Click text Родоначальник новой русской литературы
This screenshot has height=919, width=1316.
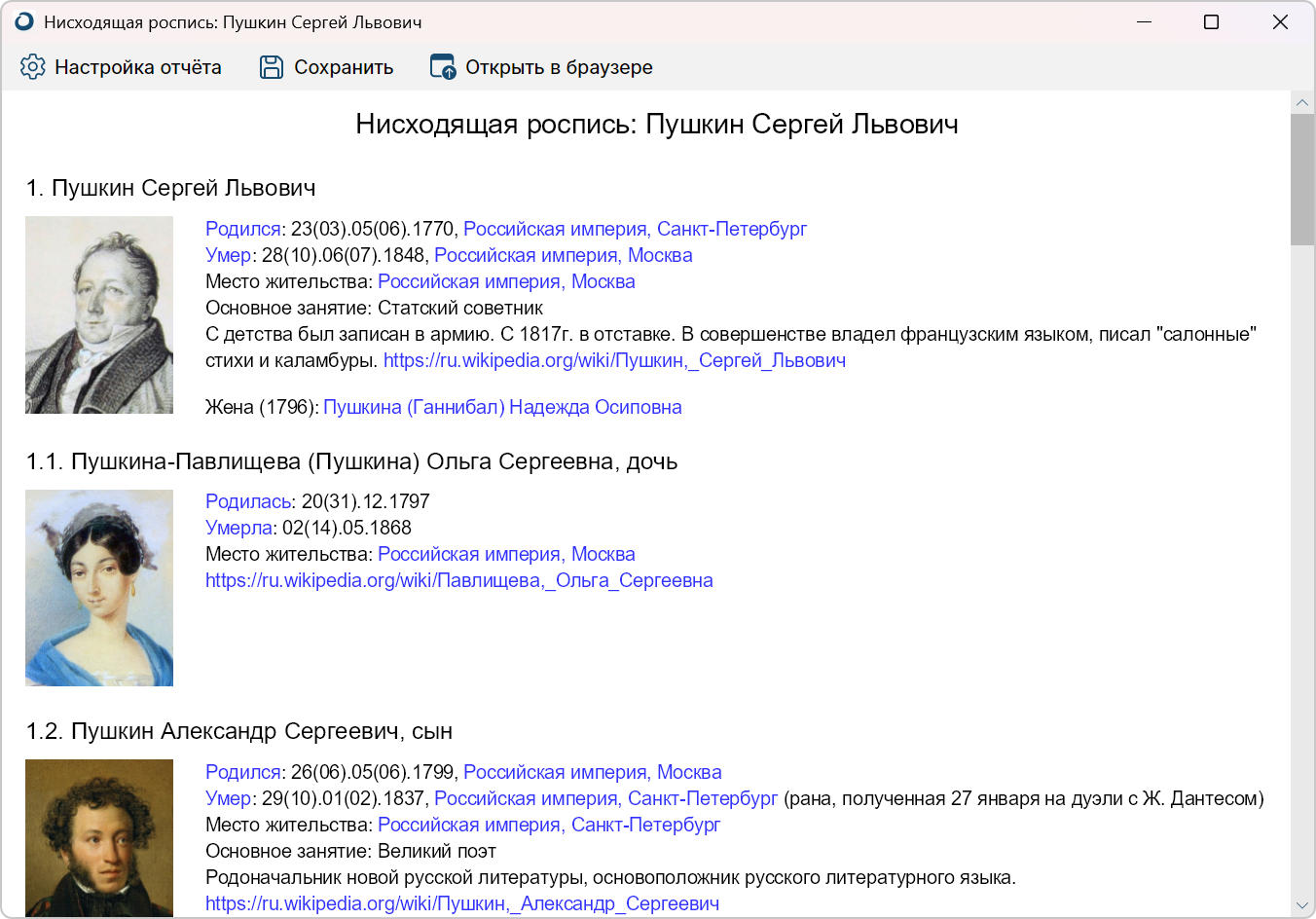point(610,877)
